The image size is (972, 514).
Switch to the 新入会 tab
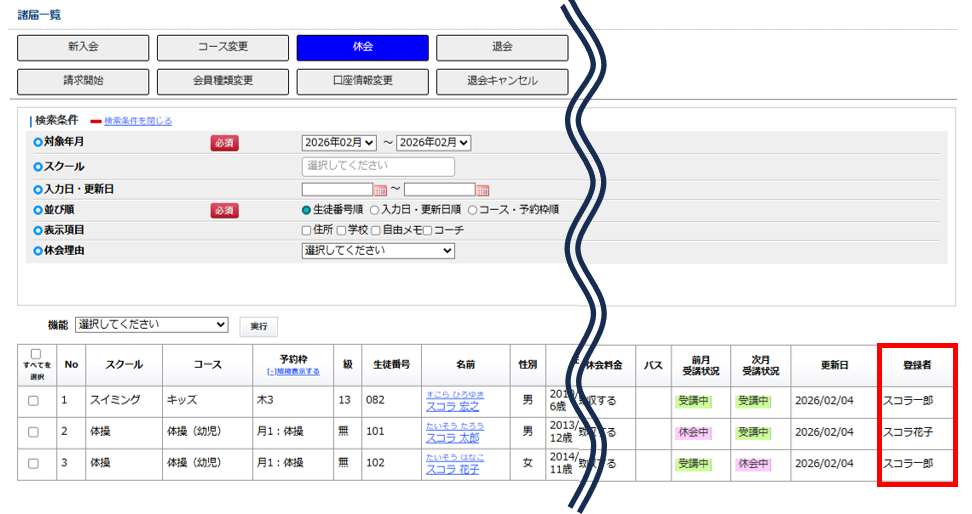(83, 47)
